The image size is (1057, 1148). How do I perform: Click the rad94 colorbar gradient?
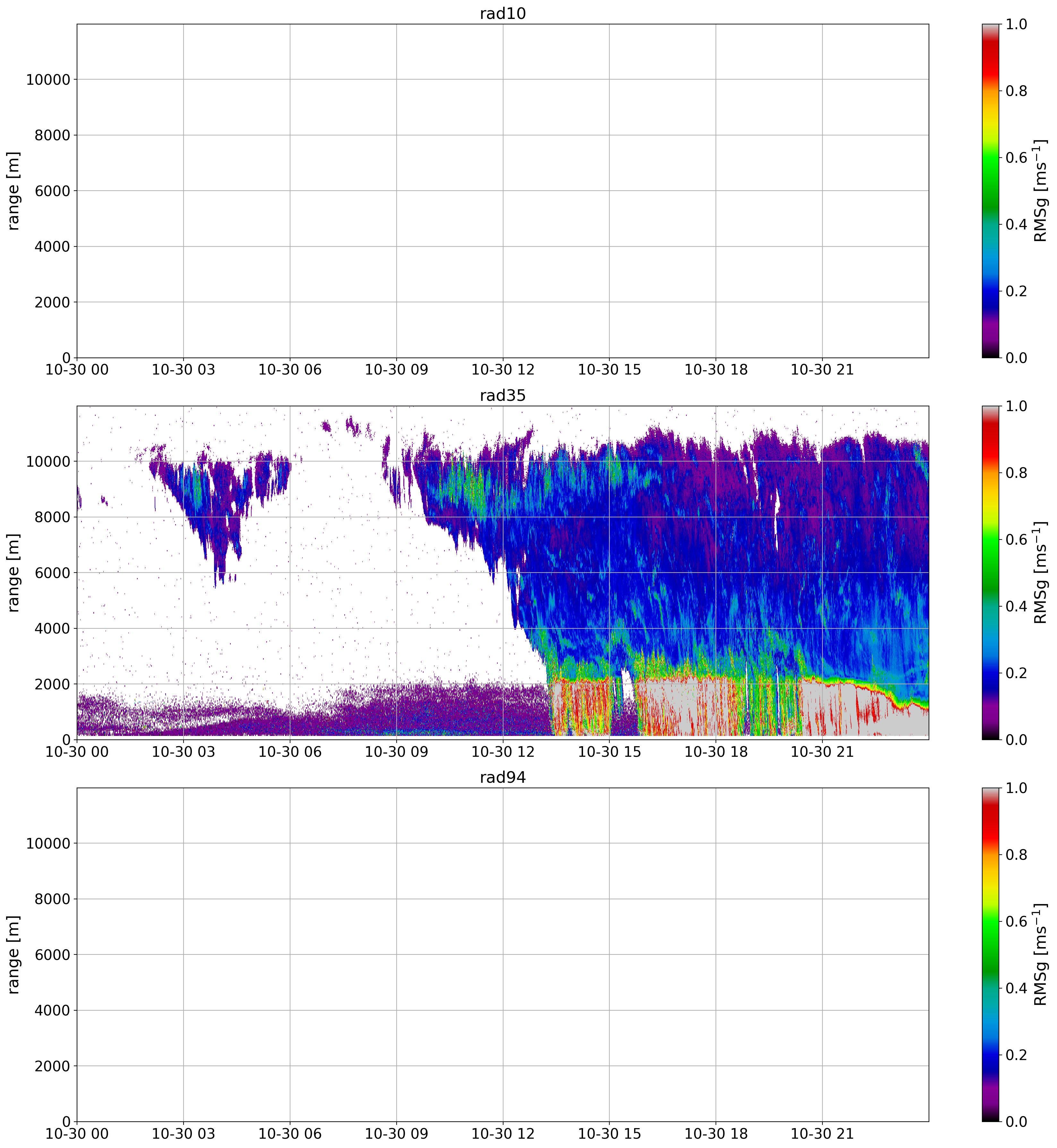(990, 955)
